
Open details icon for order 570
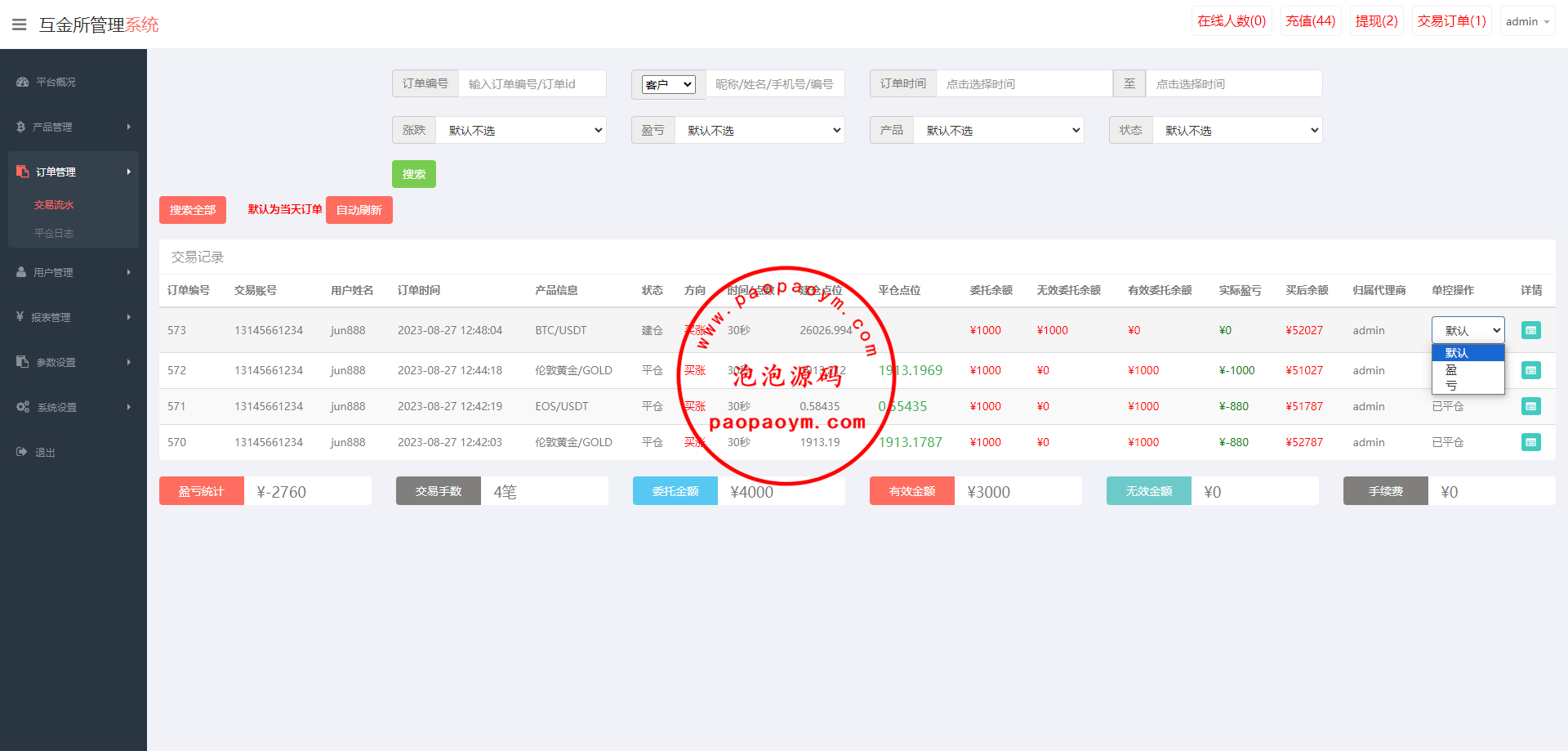[1530, 442]
